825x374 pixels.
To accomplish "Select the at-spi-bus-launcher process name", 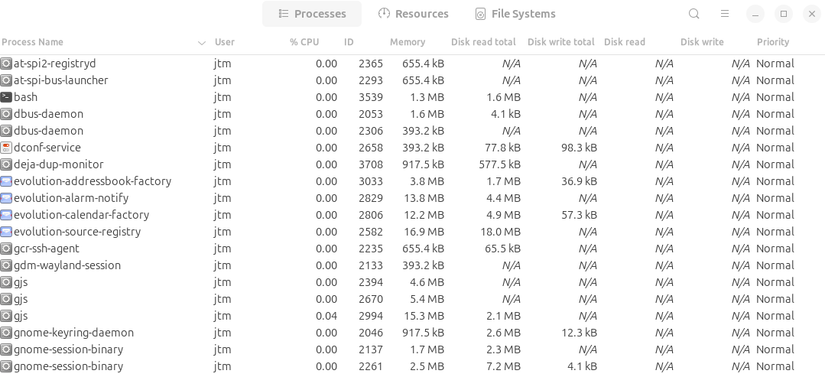I will point(61,80).
